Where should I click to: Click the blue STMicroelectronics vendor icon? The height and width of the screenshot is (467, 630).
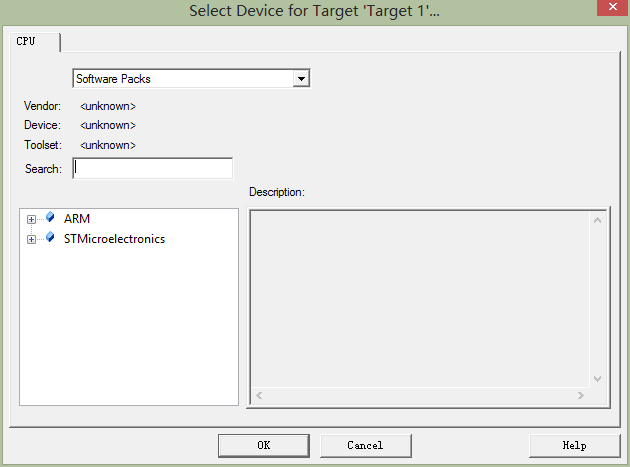(x=50, y=237)
